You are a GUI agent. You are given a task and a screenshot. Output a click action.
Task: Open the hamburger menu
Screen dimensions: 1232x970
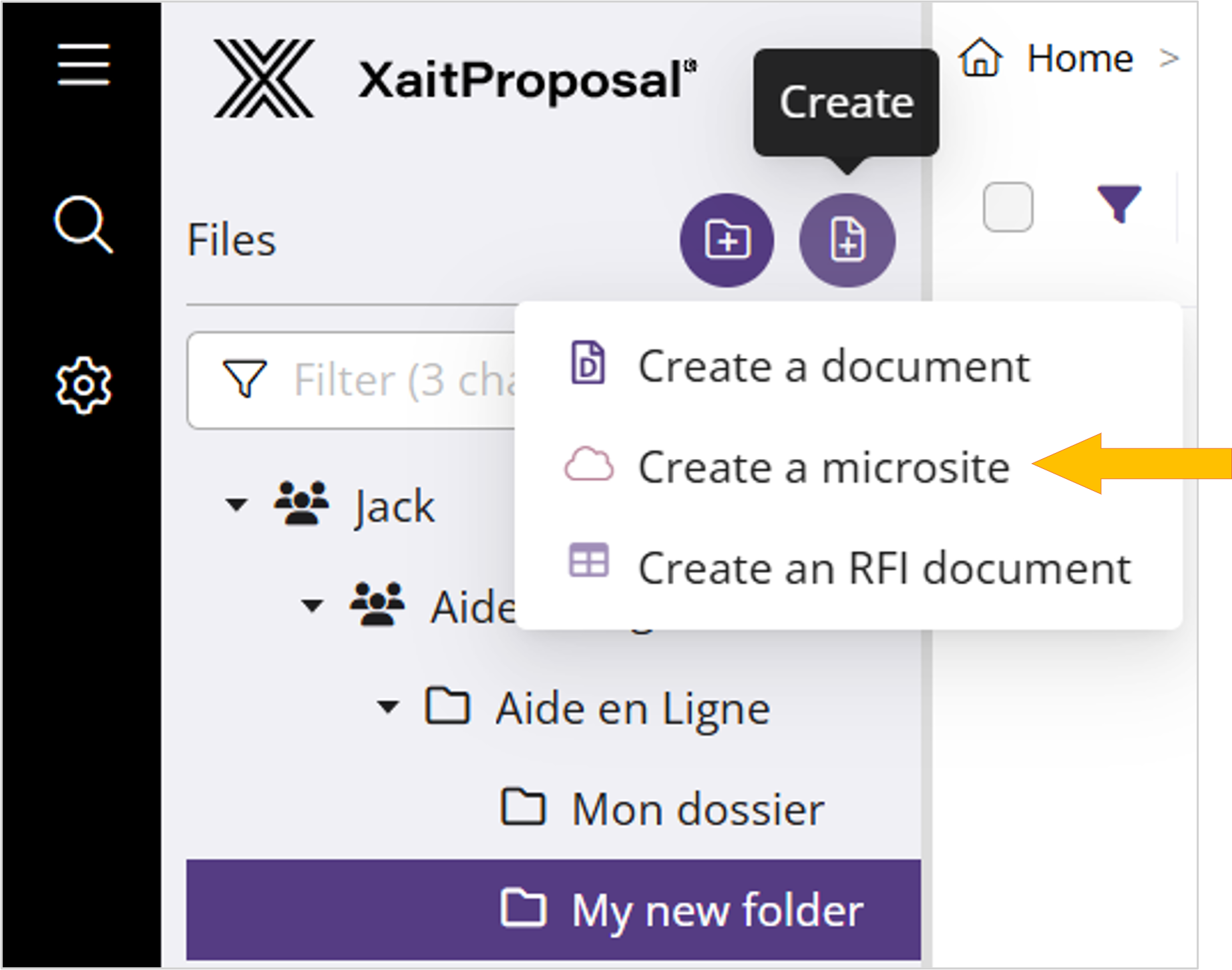click(x=83, y=65)
